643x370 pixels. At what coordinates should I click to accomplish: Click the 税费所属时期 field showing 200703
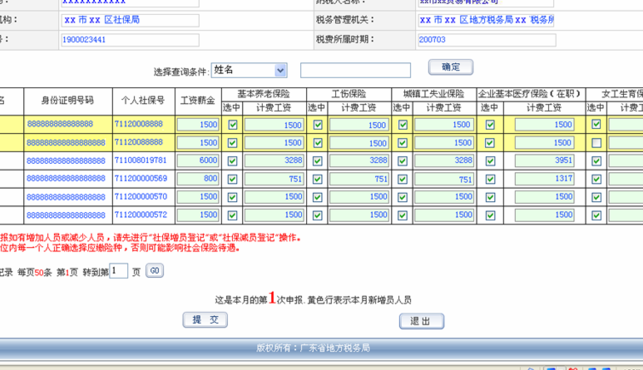pos(487,40)
